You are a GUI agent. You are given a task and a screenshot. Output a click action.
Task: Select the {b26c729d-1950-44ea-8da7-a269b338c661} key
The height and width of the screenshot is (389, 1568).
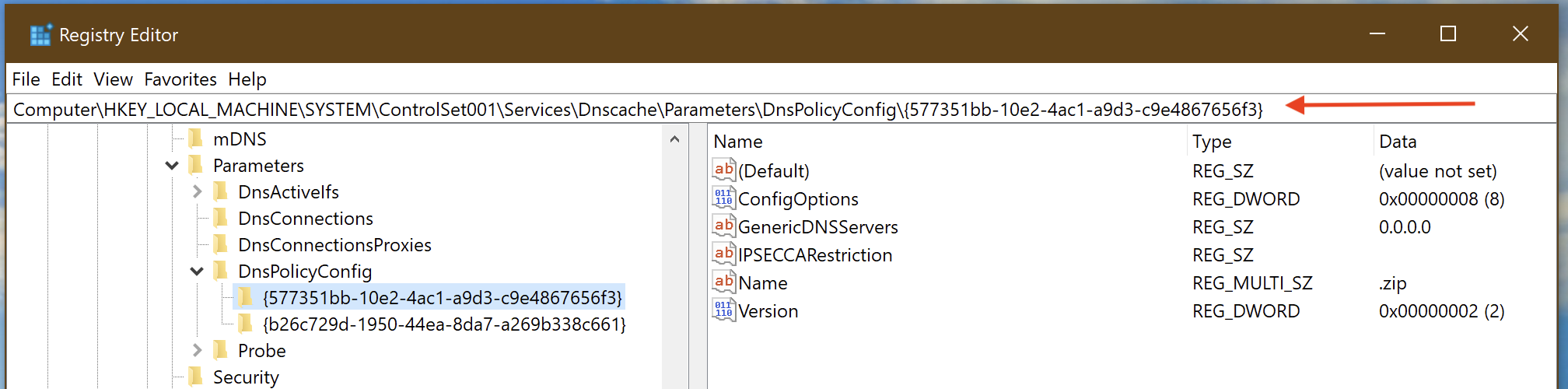[444, 324]
